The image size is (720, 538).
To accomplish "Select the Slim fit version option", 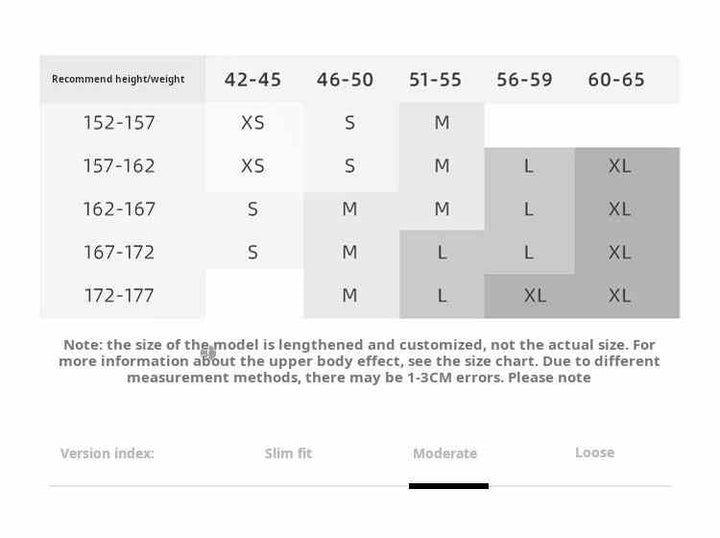I will pyautogui.click(x=288, y=453).
